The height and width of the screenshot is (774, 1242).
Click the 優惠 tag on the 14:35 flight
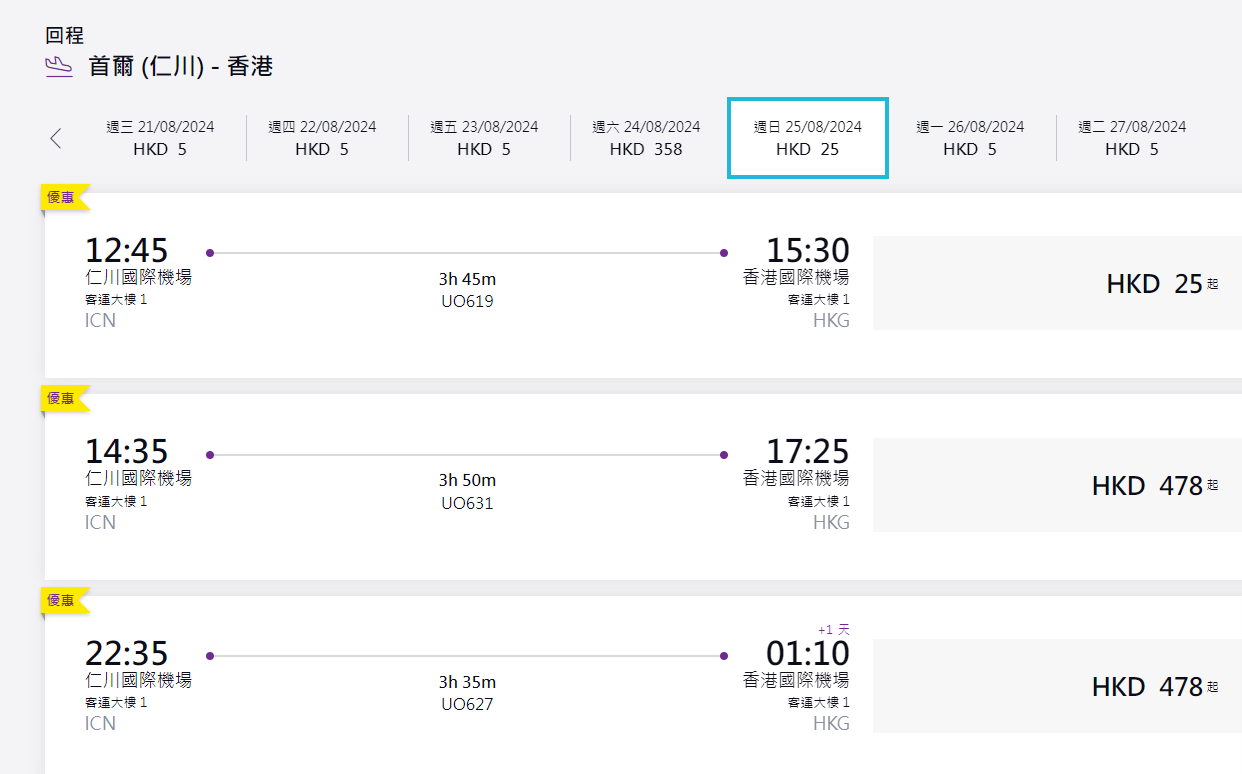pos(62,398)
